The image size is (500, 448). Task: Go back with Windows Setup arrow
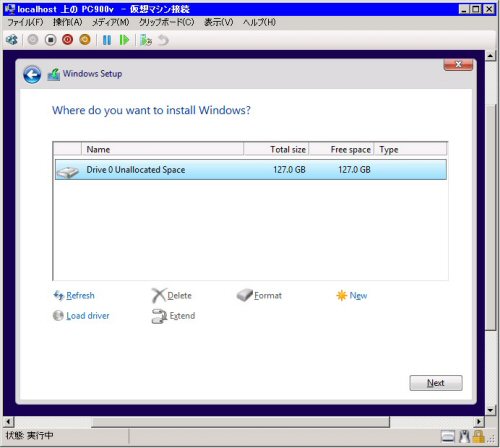pos(32,75)
